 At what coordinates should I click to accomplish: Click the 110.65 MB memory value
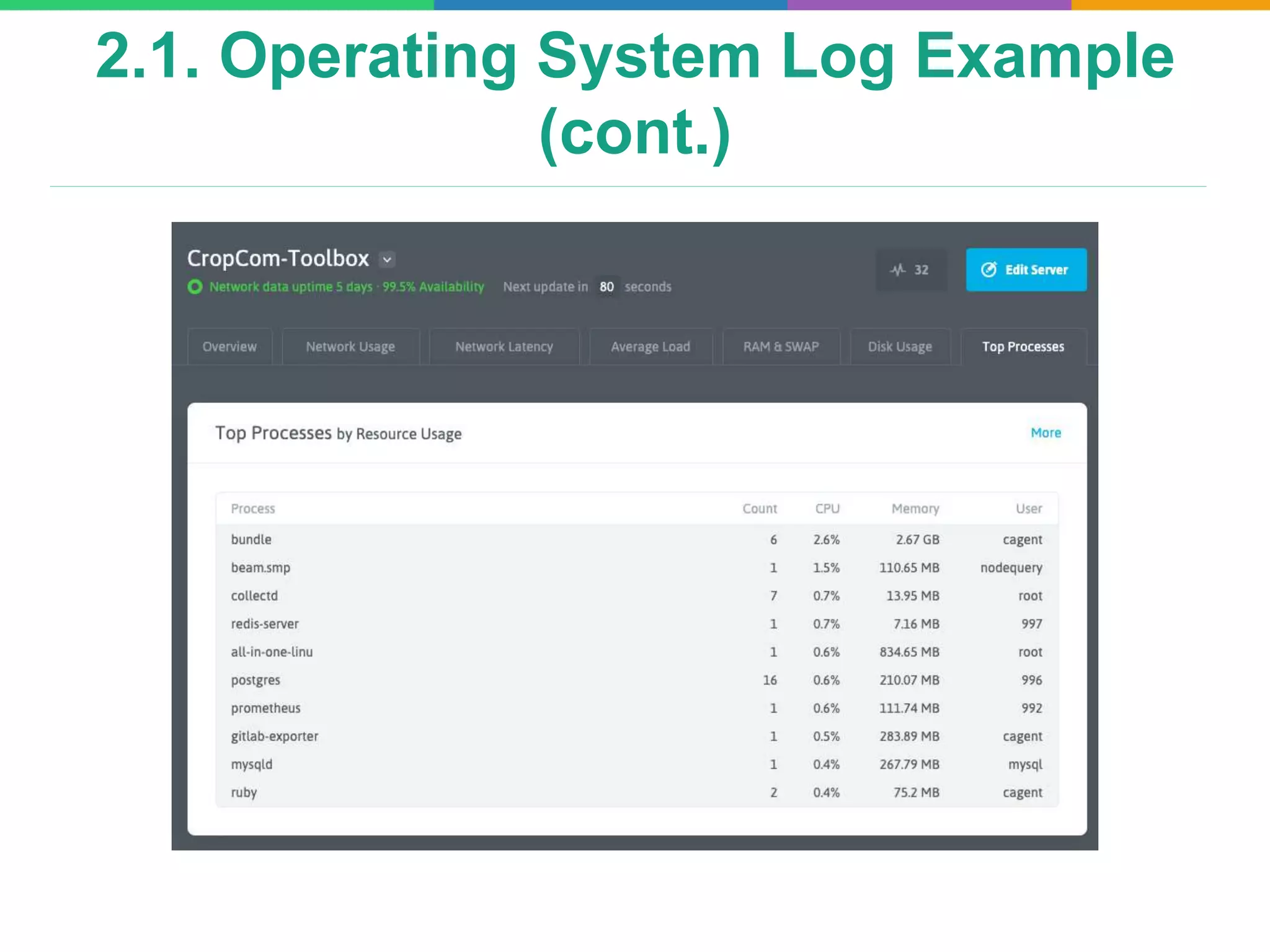[909, 568]
